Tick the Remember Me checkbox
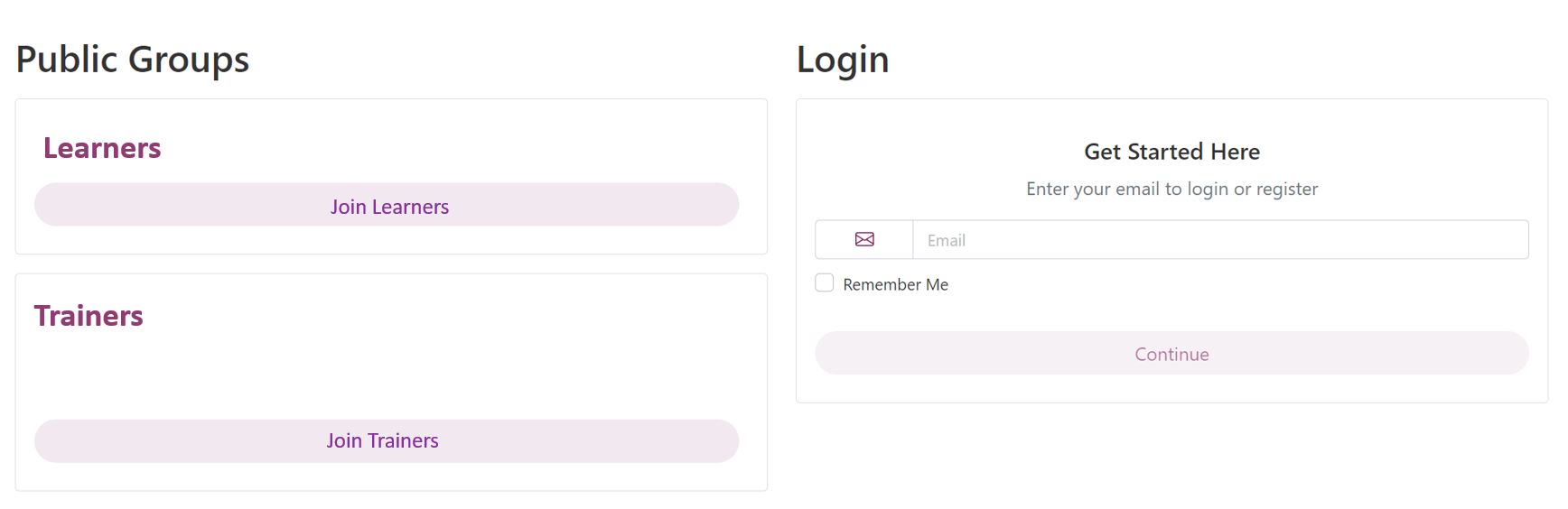 [824, 282]
